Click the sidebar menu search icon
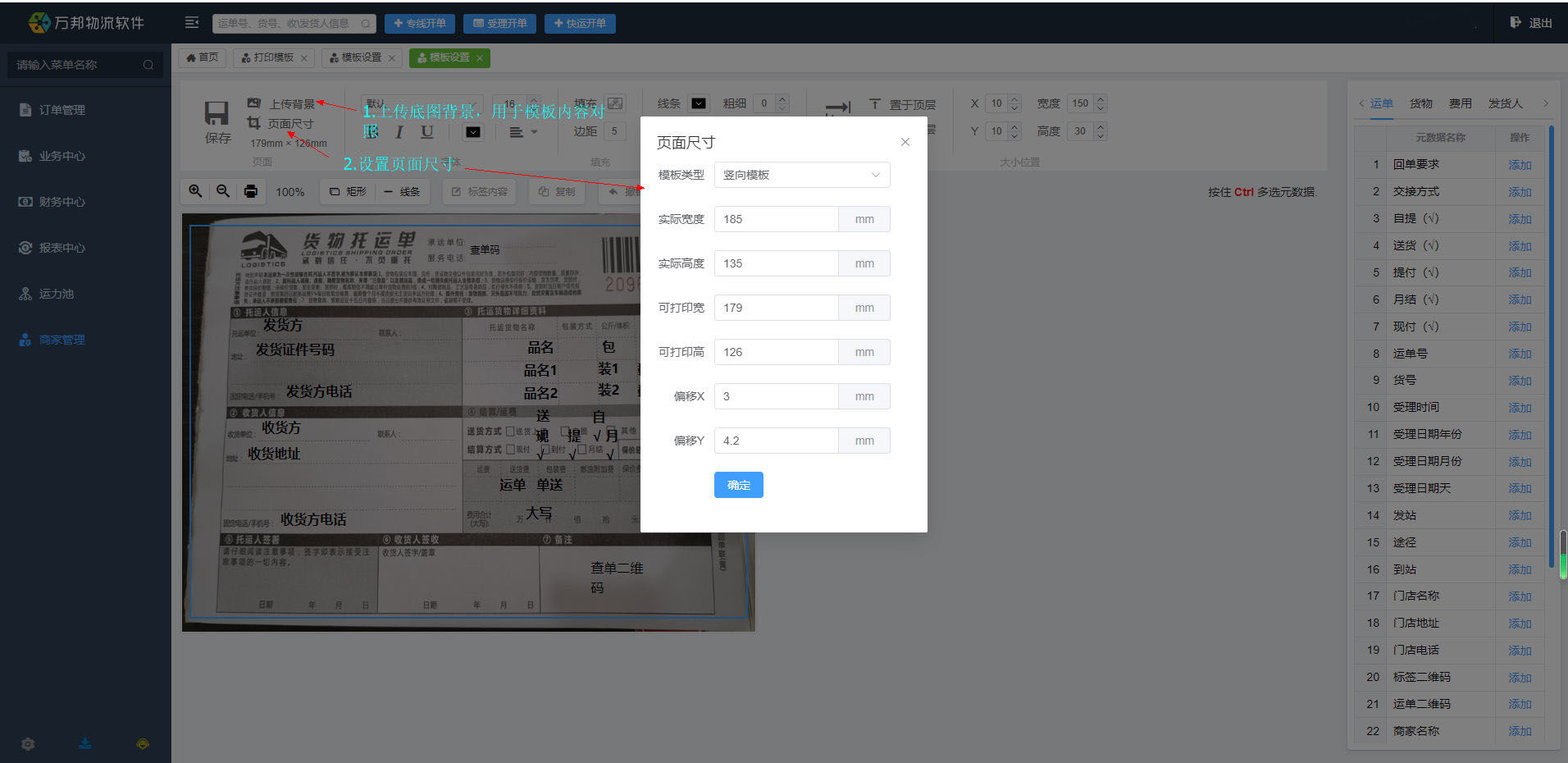Image resolution: width=1568 pixels, height=763 pixels. coord(148,65)
